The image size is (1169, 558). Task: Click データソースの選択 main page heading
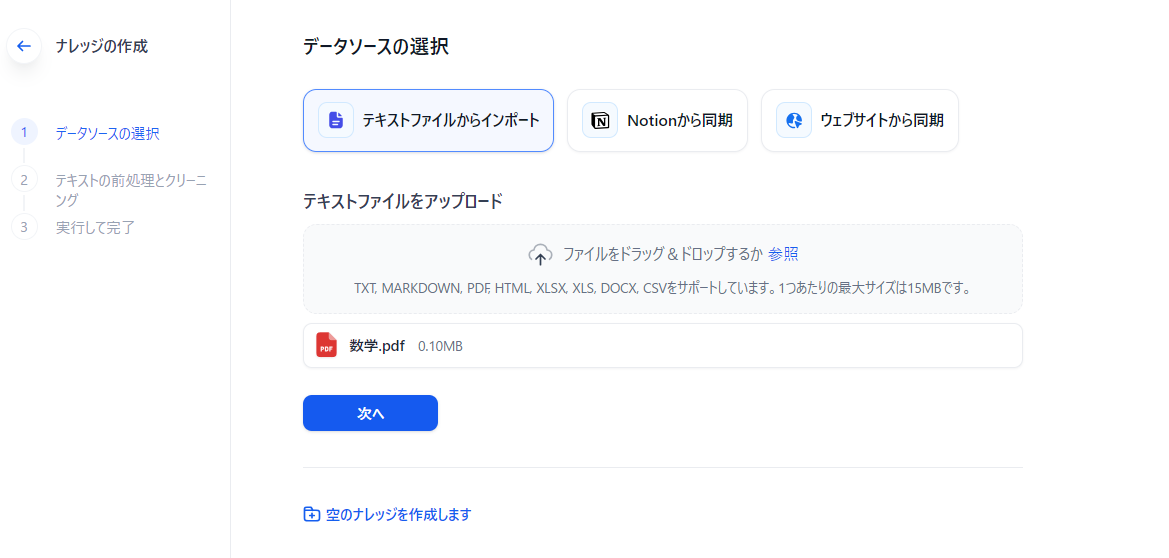[x=376, y=46]
